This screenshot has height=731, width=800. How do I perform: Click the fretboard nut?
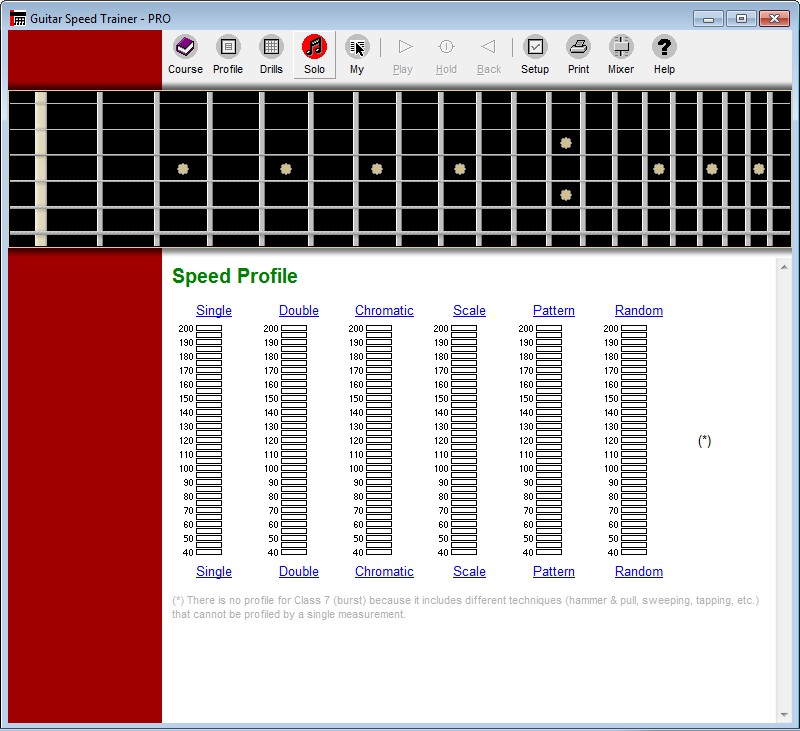[41, 169]
